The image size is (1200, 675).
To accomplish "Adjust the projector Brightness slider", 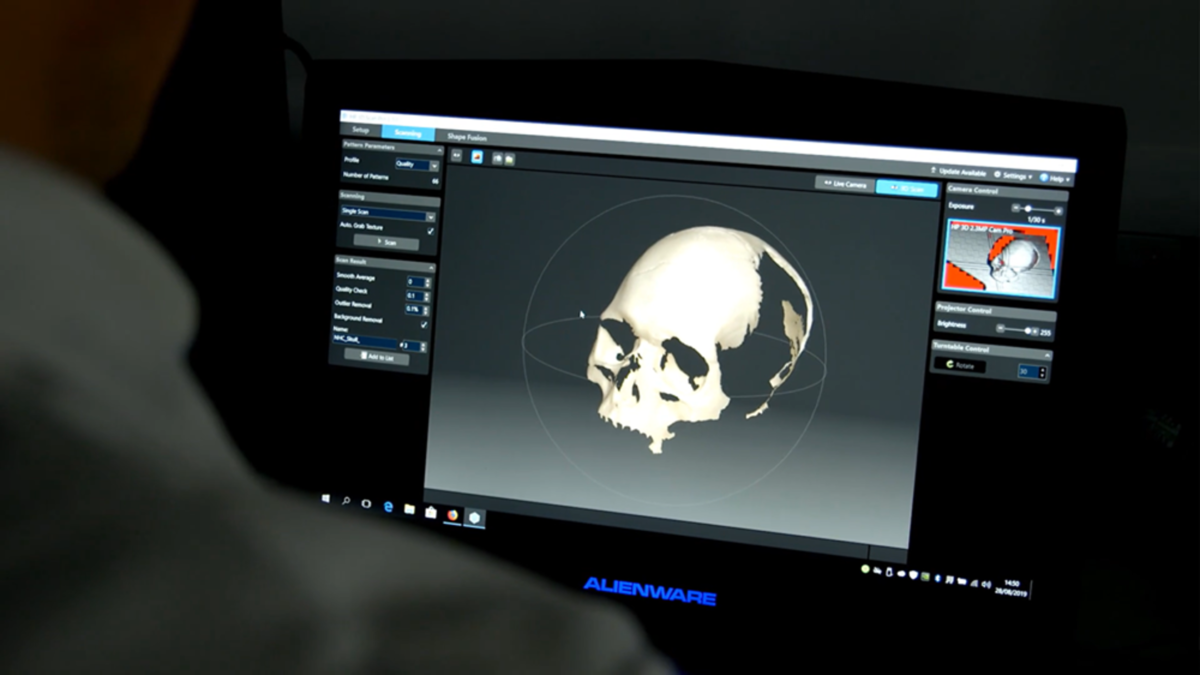I will tap(1020, 329).
